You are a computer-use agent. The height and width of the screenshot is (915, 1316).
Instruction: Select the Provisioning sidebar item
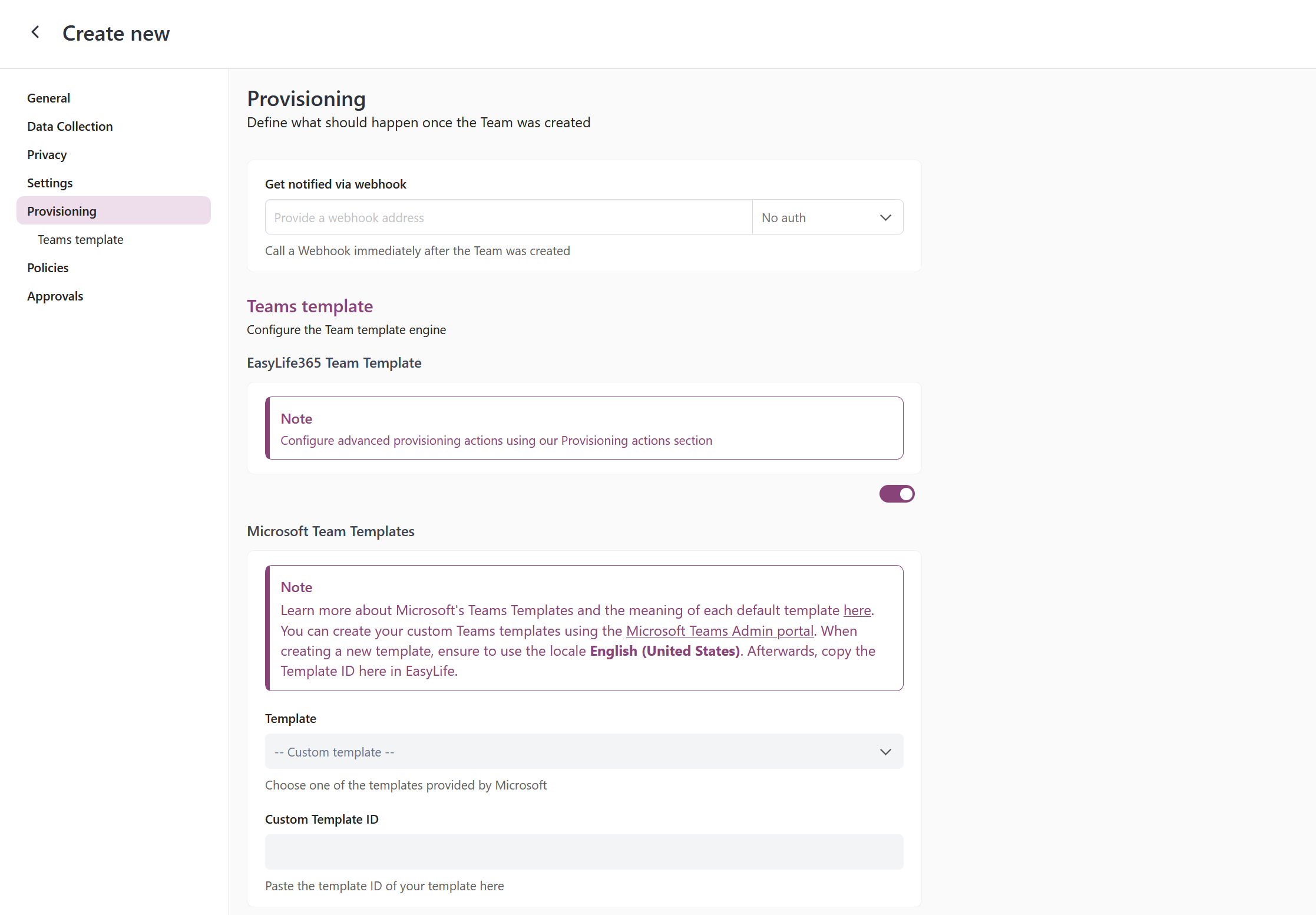(61, 211)
